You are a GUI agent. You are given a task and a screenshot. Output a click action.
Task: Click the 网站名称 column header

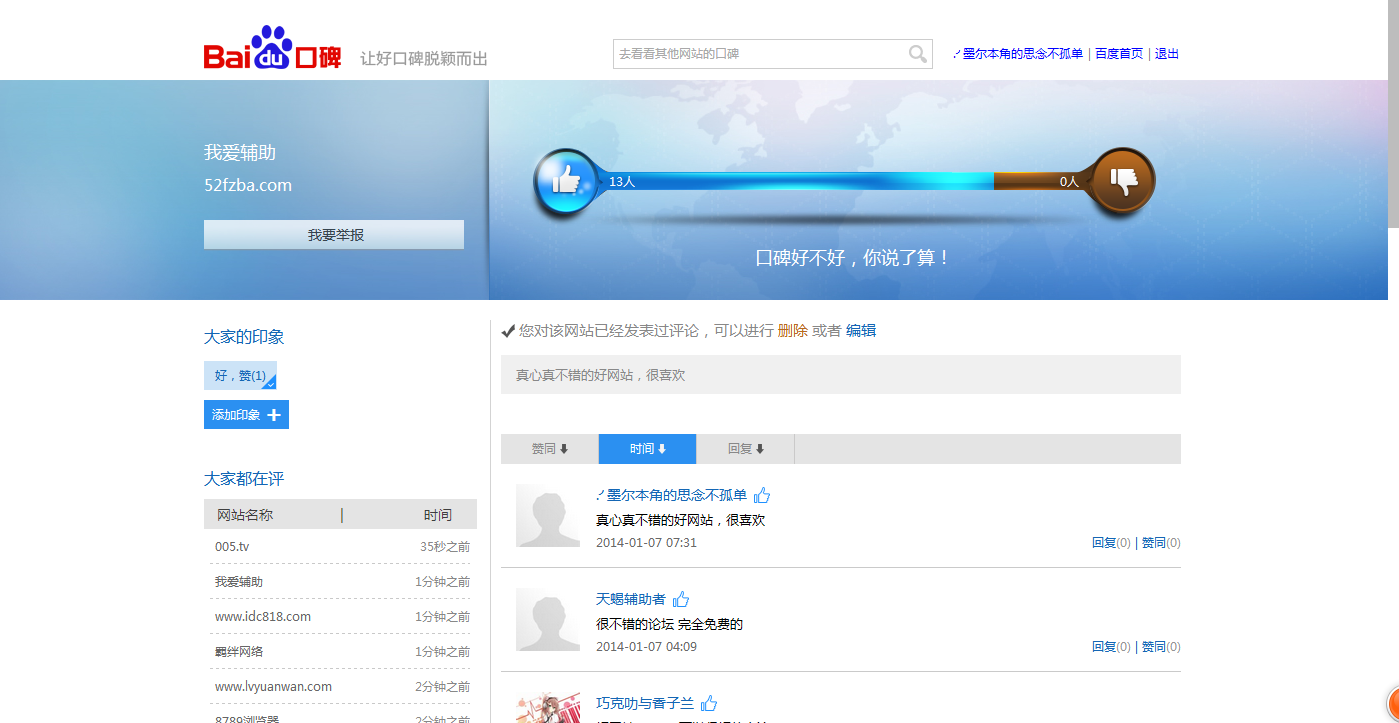[x=245, y=515]
